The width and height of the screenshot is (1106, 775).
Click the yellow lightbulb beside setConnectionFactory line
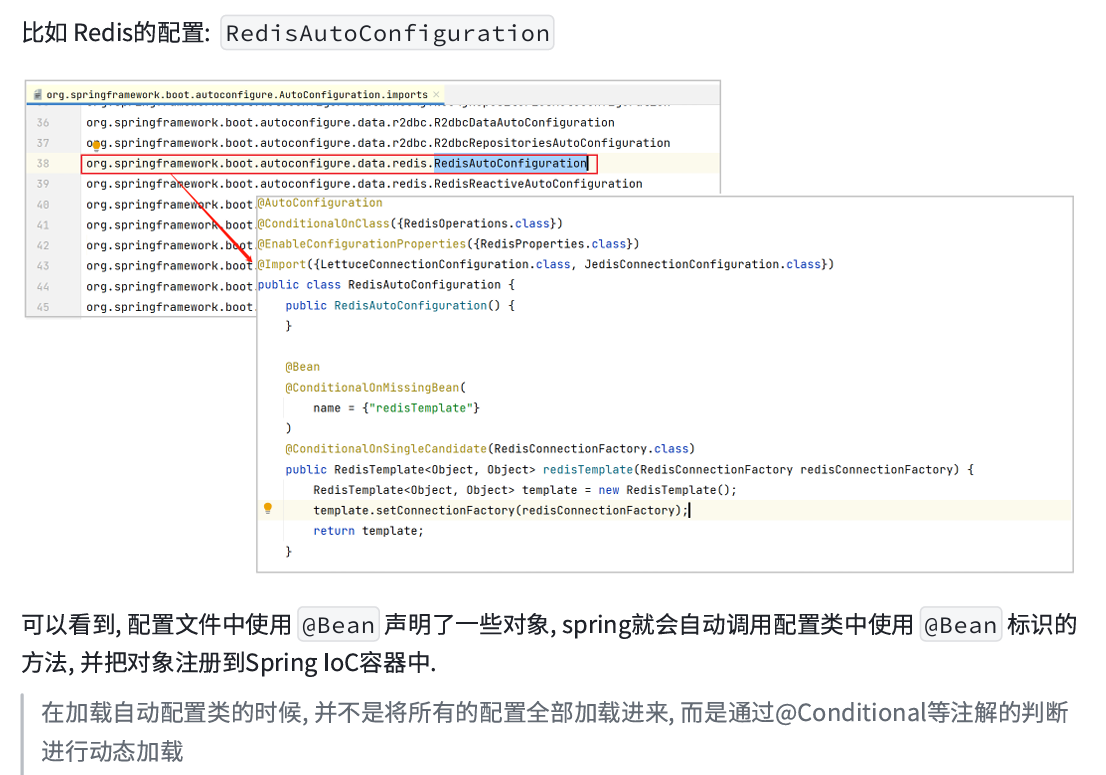click(x=268, y=508)
